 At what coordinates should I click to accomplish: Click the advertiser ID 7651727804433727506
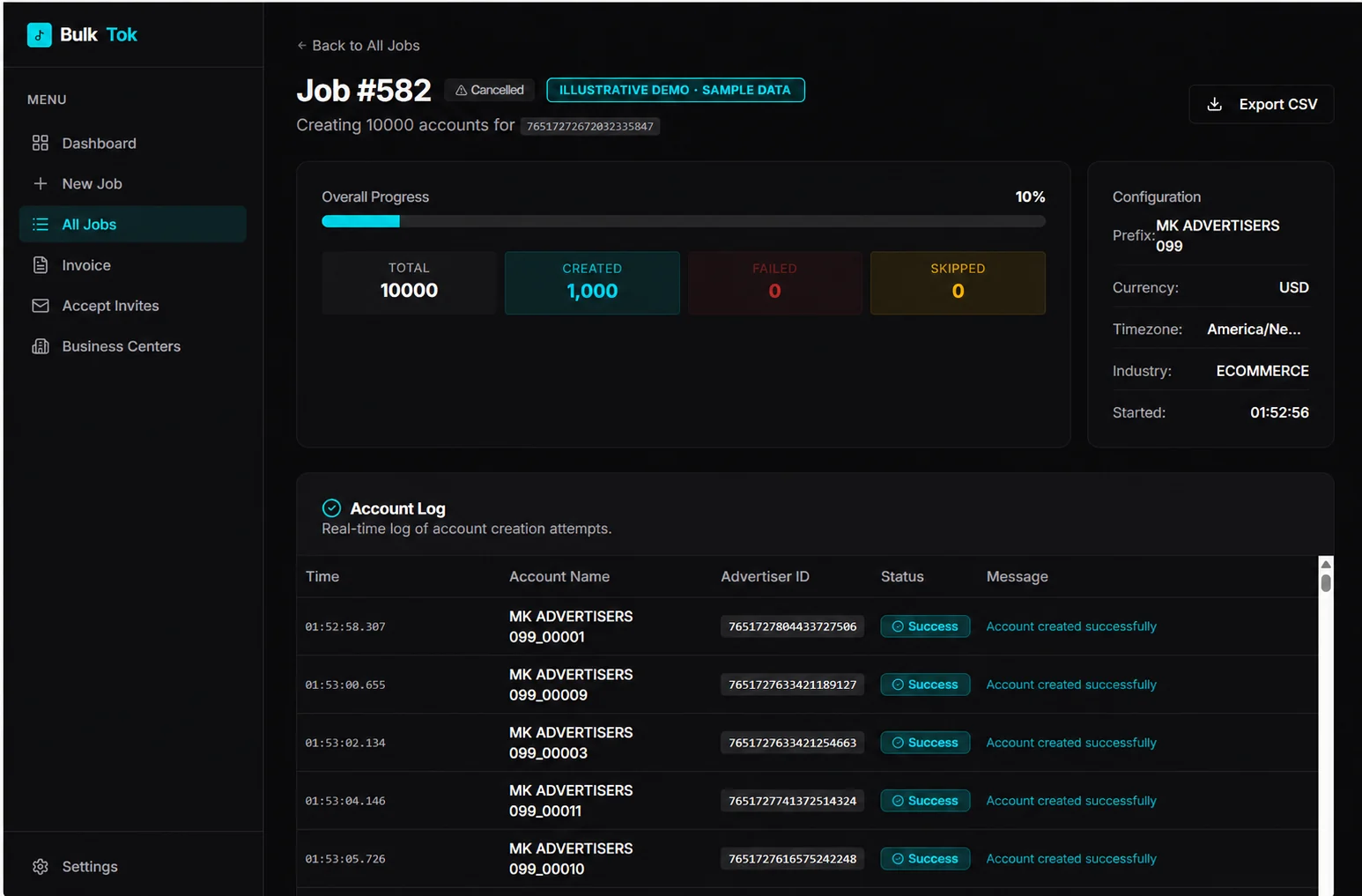coord(792,626)
